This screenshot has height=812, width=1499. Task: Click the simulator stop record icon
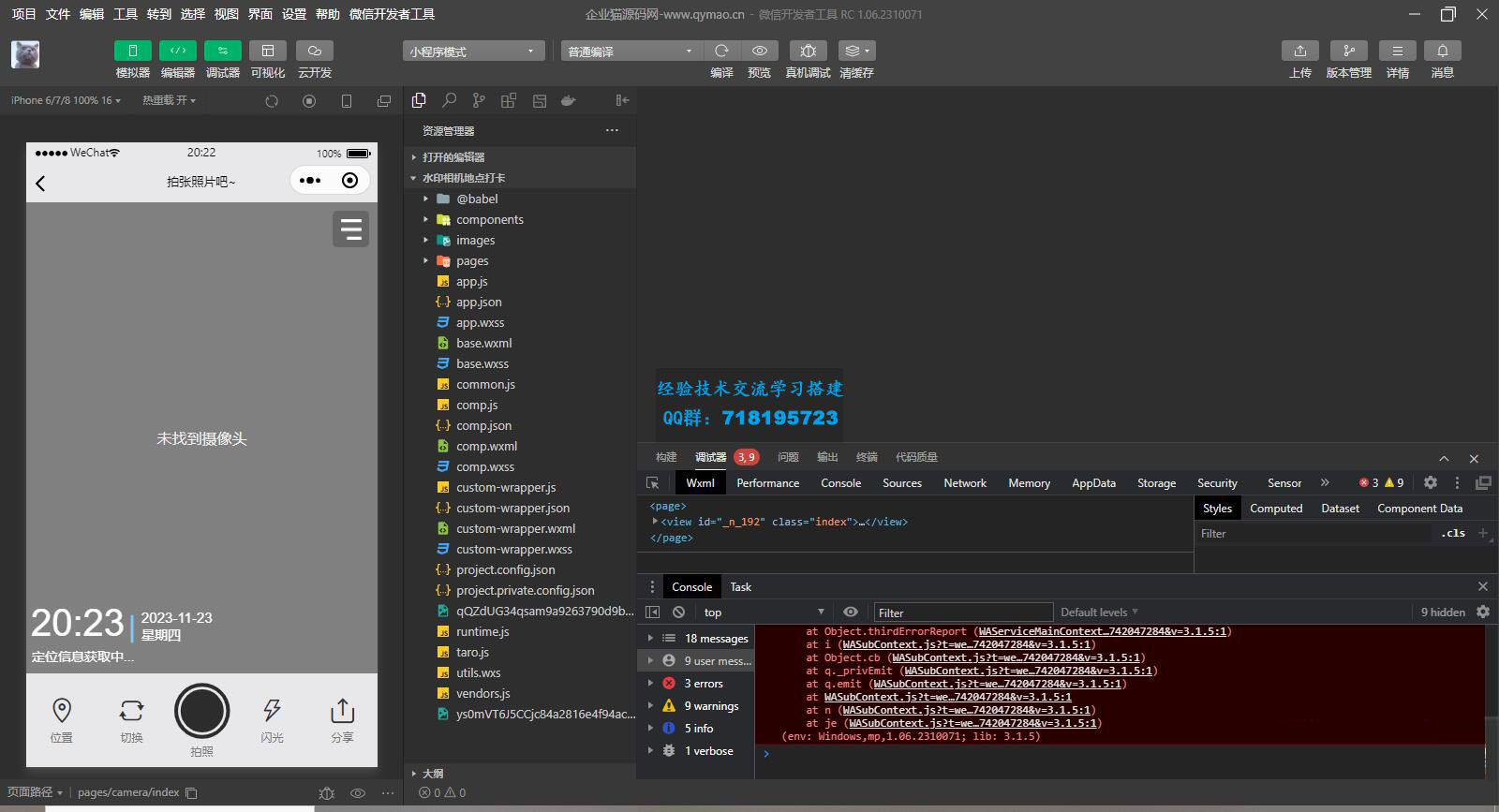click(x=309, y=101)
